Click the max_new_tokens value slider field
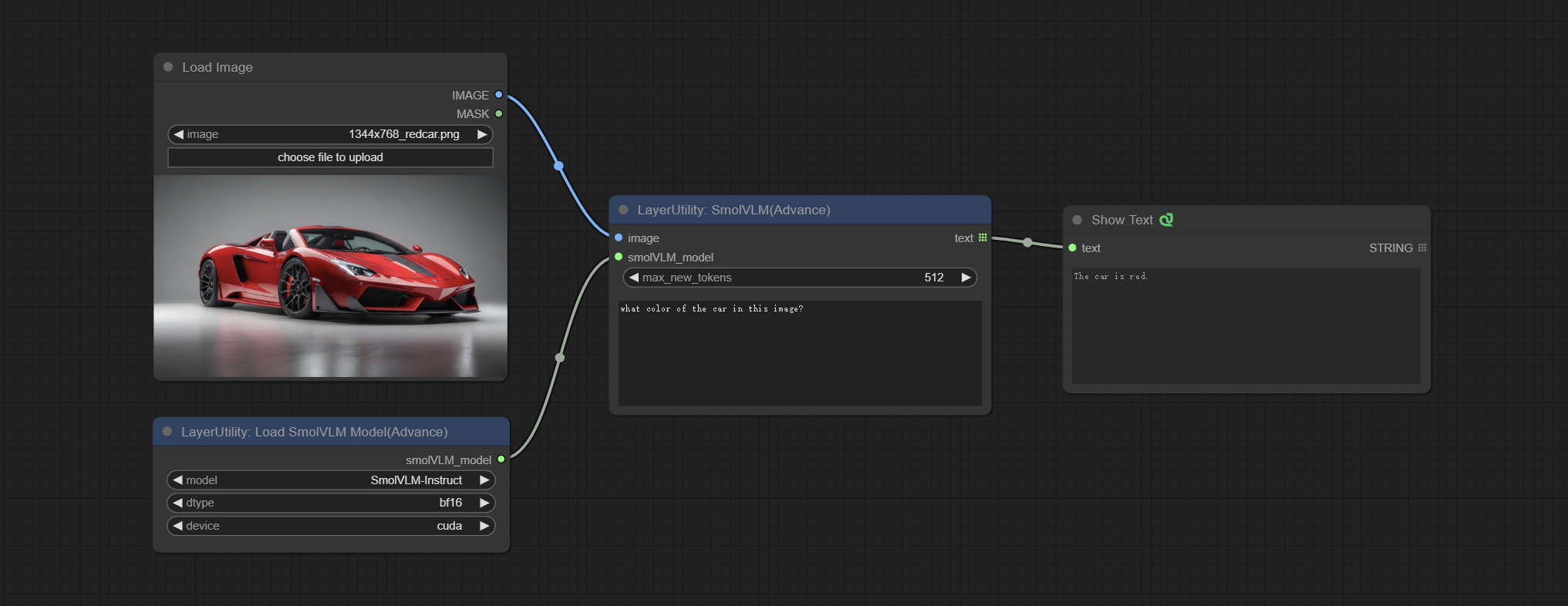Image resolution: width=1568 pixels, height=606 pixels. tap(799, 278)
